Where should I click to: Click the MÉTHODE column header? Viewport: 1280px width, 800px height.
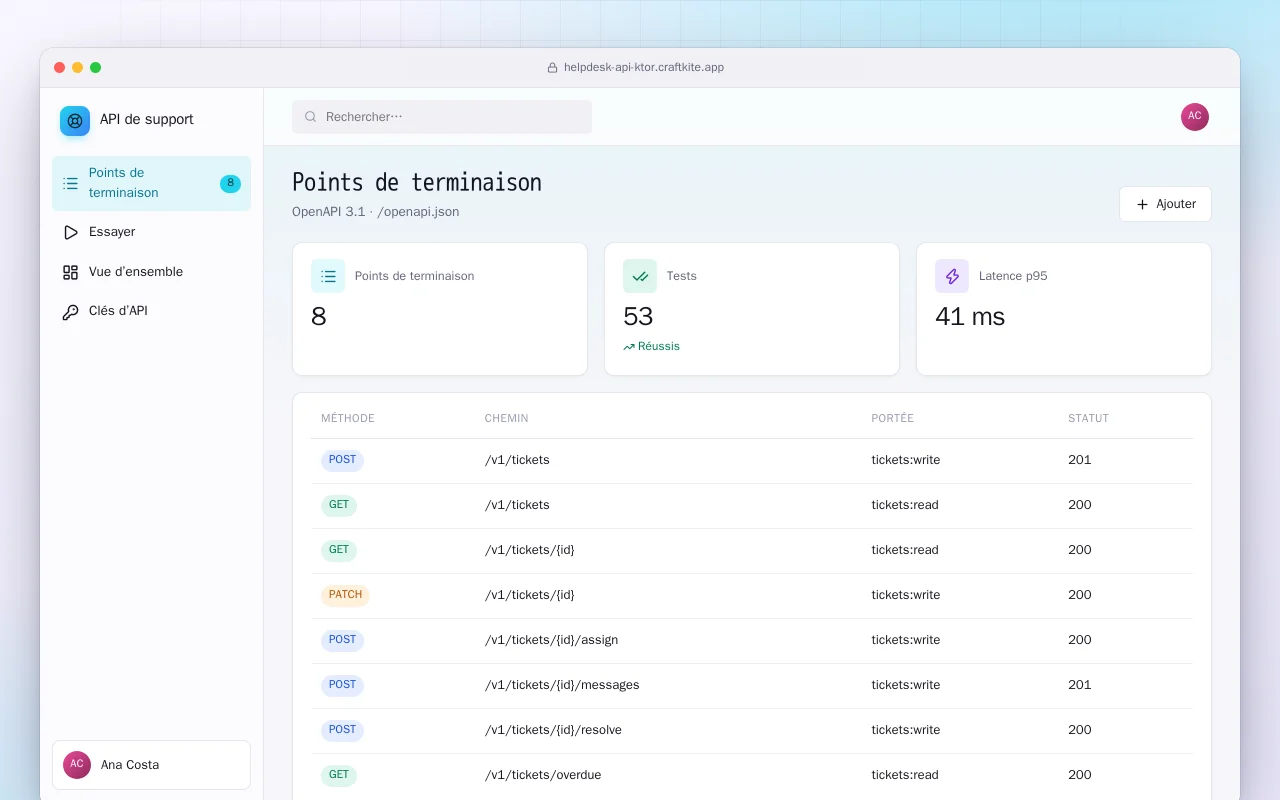tap(348, 418)
